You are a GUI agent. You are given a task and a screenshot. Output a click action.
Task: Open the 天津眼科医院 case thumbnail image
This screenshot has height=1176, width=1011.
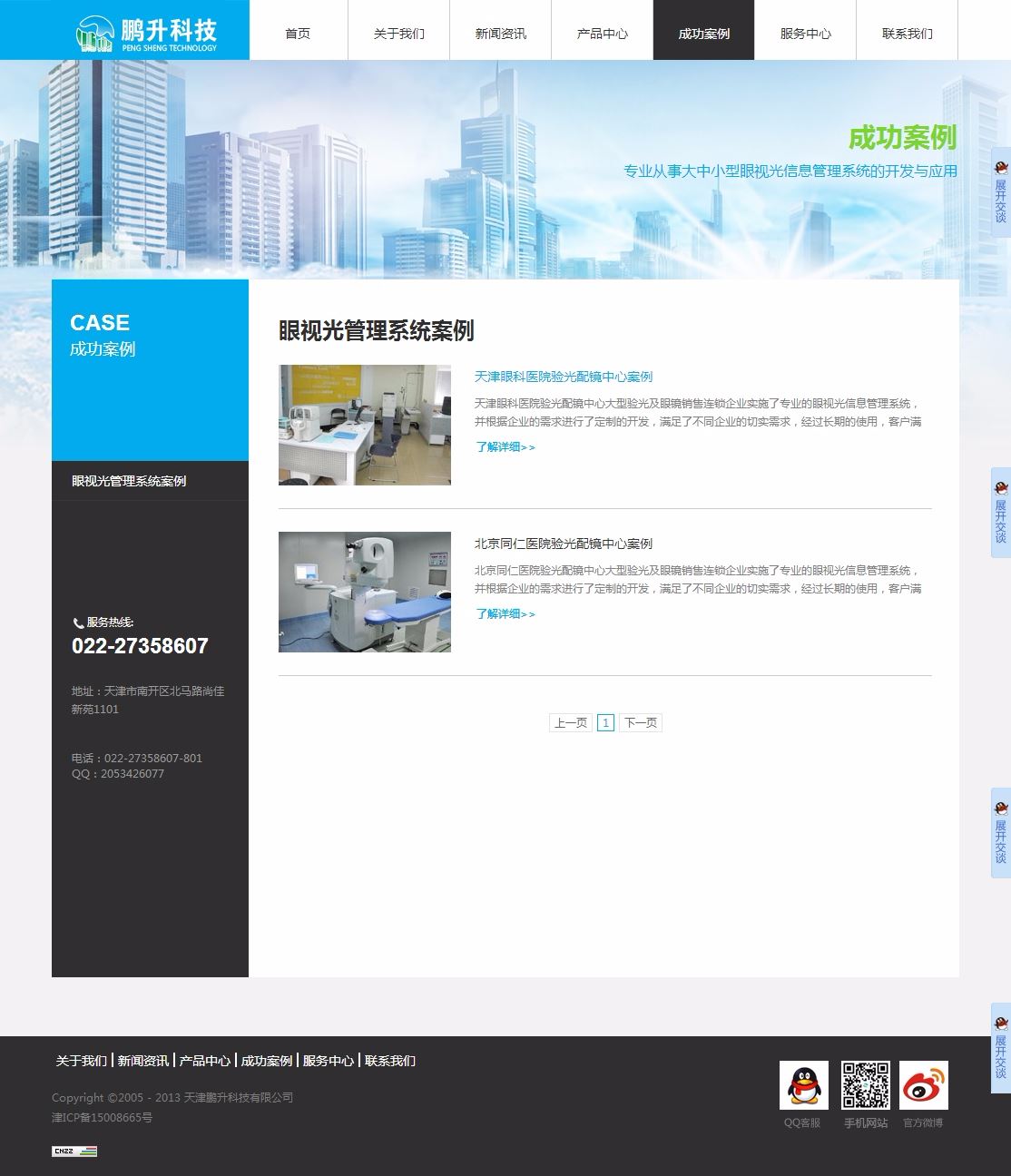click(365, 425)
